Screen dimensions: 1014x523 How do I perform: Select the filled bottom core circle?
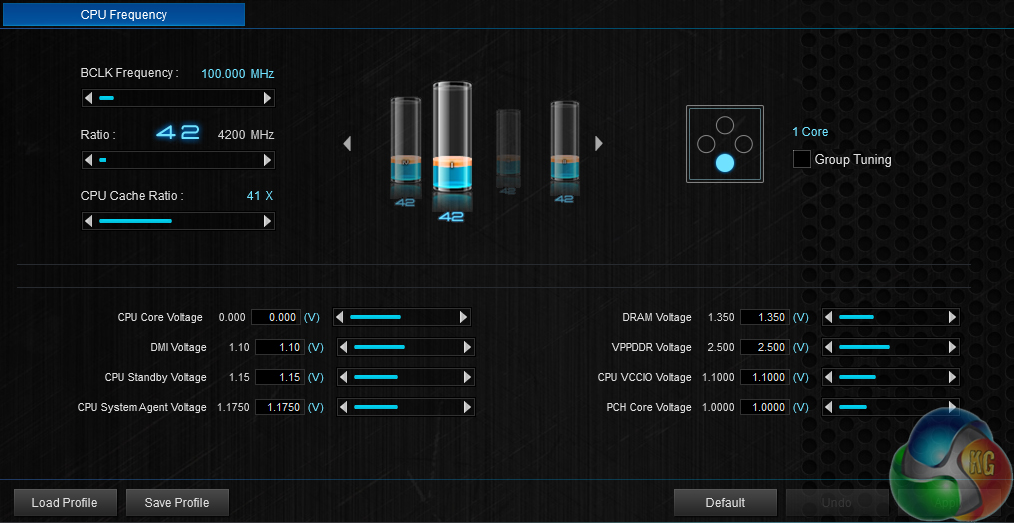pos(725,163)
